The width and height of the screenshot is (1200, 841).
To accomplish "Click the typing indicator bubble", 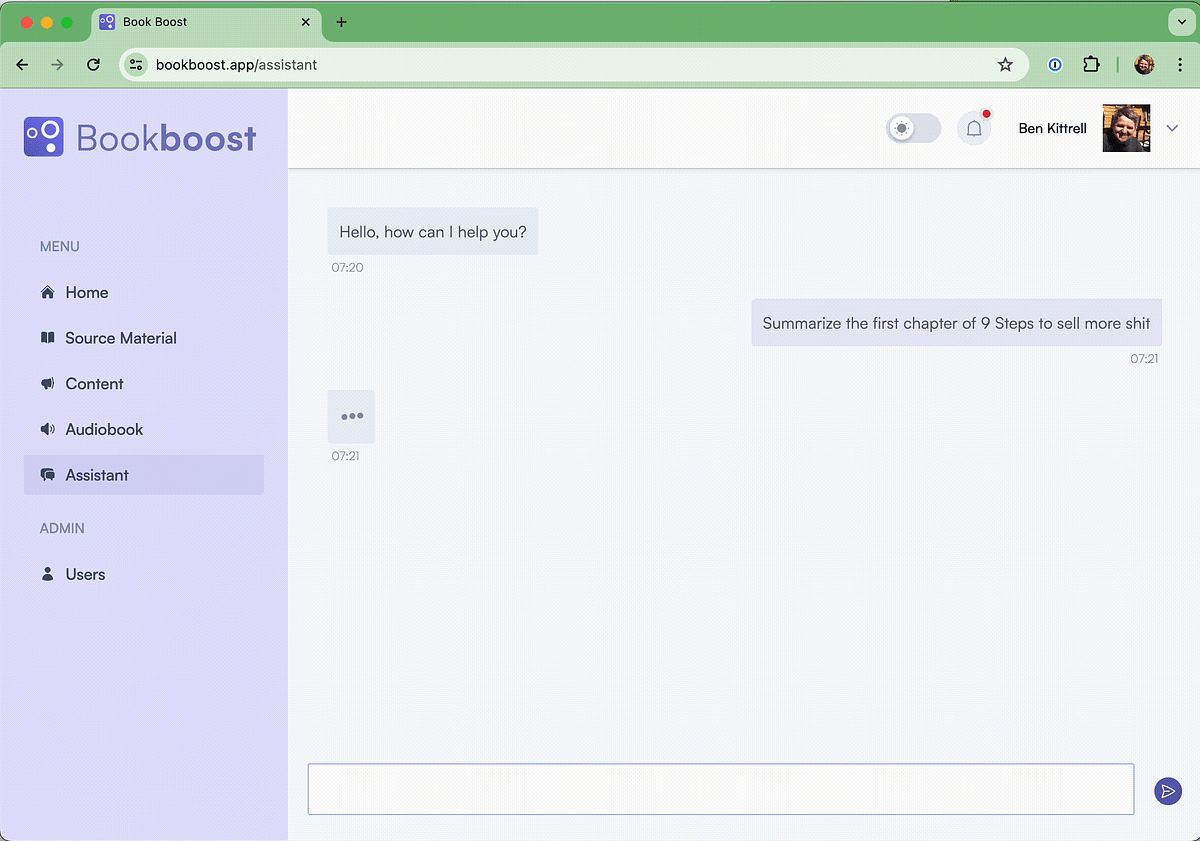I will pos(351,416).
